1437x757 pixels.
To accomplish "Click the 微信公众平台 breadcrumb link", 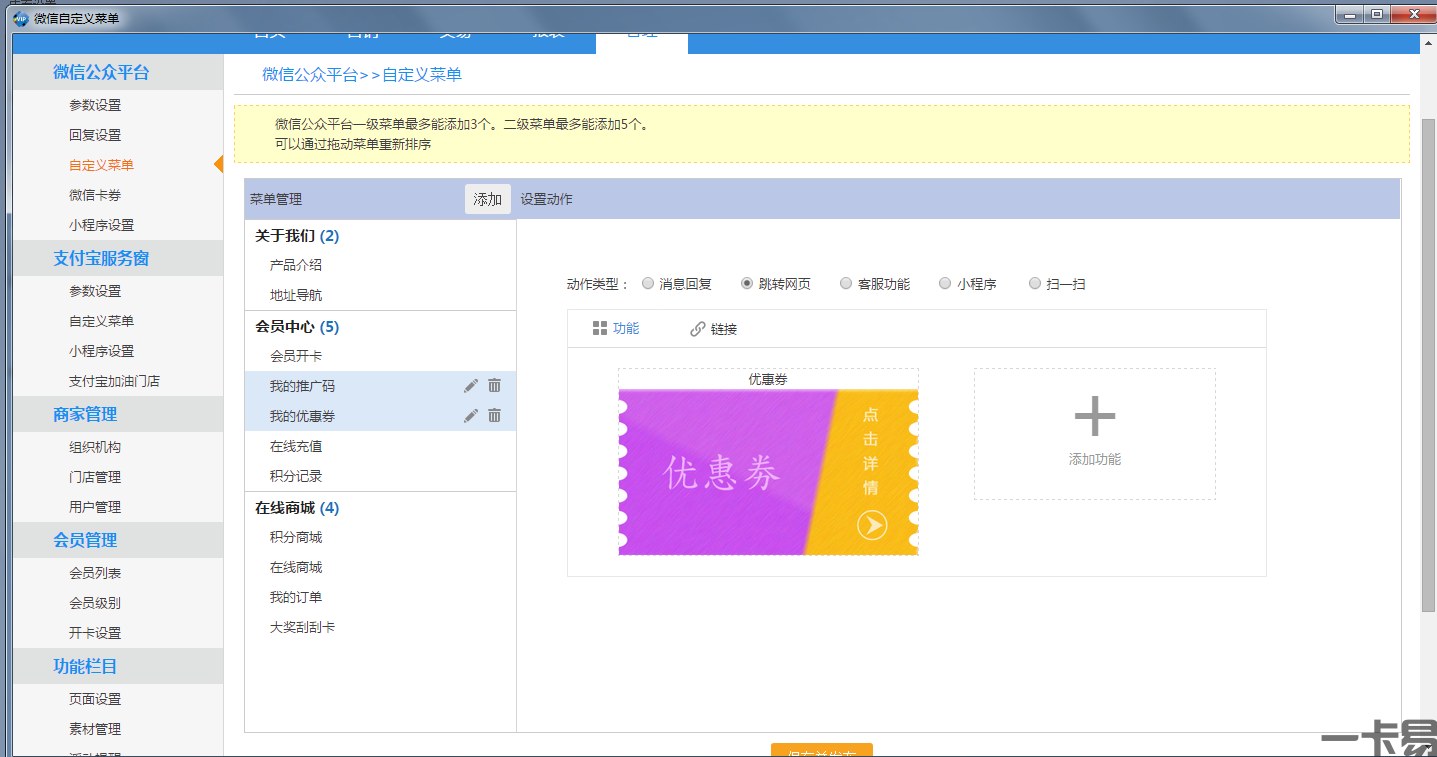I will 310,75.
